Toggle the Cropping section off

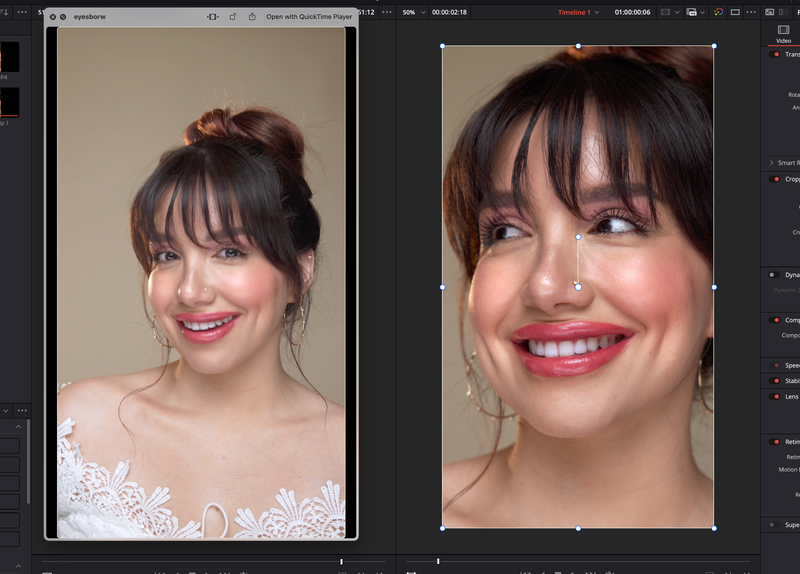(x=775, y=179)
